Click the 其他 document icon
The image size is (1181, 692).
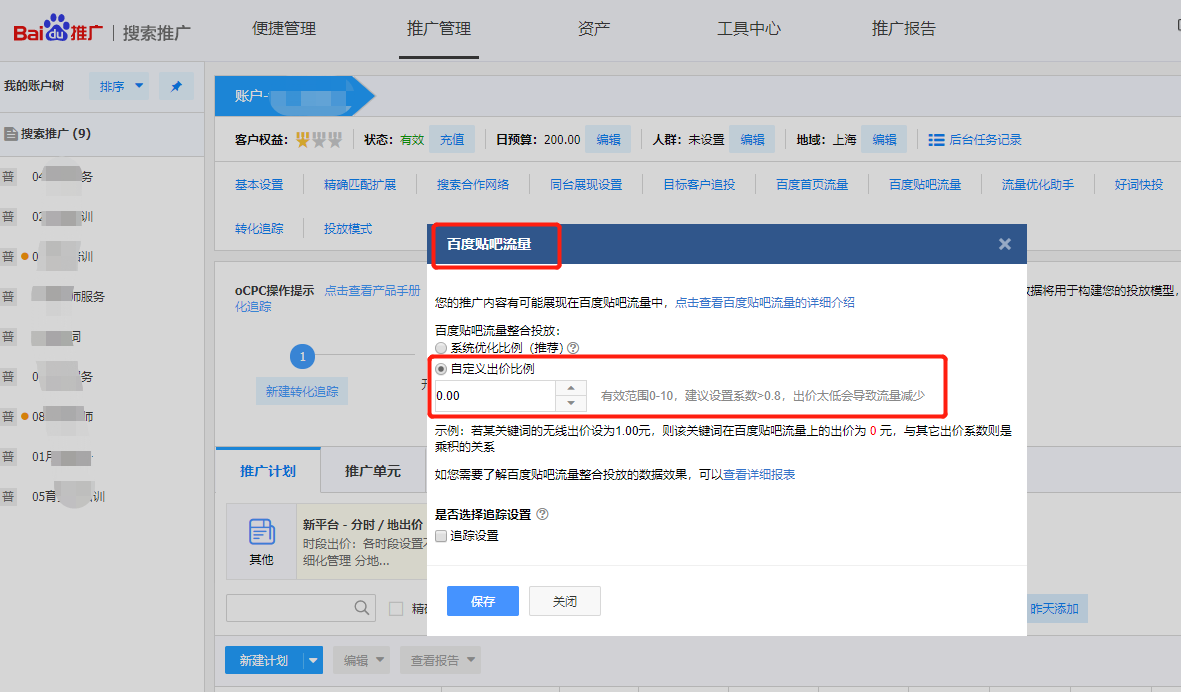(x=261, y=532)
